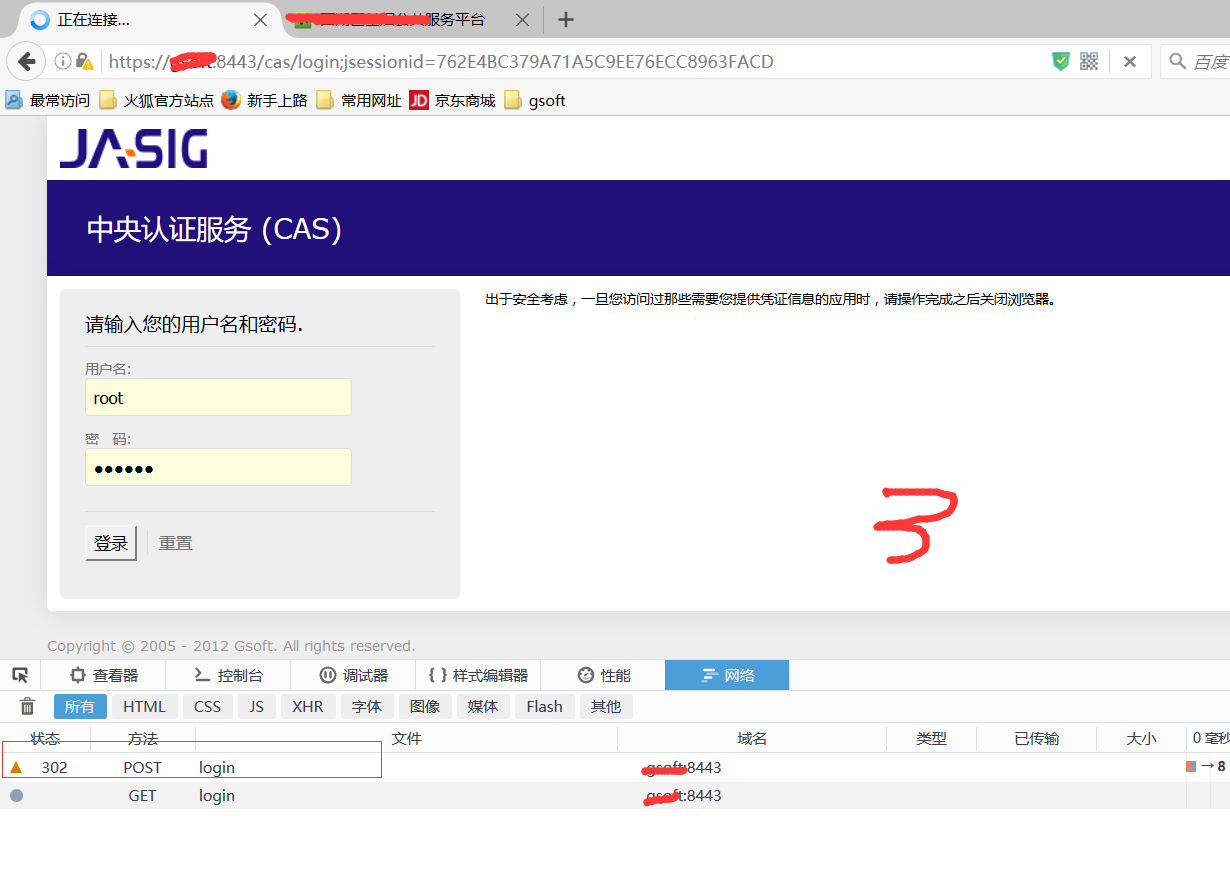Screen dimensions: 1230x880
Task: Toggle the Flash network filter
Action: (x=545, y=706)
